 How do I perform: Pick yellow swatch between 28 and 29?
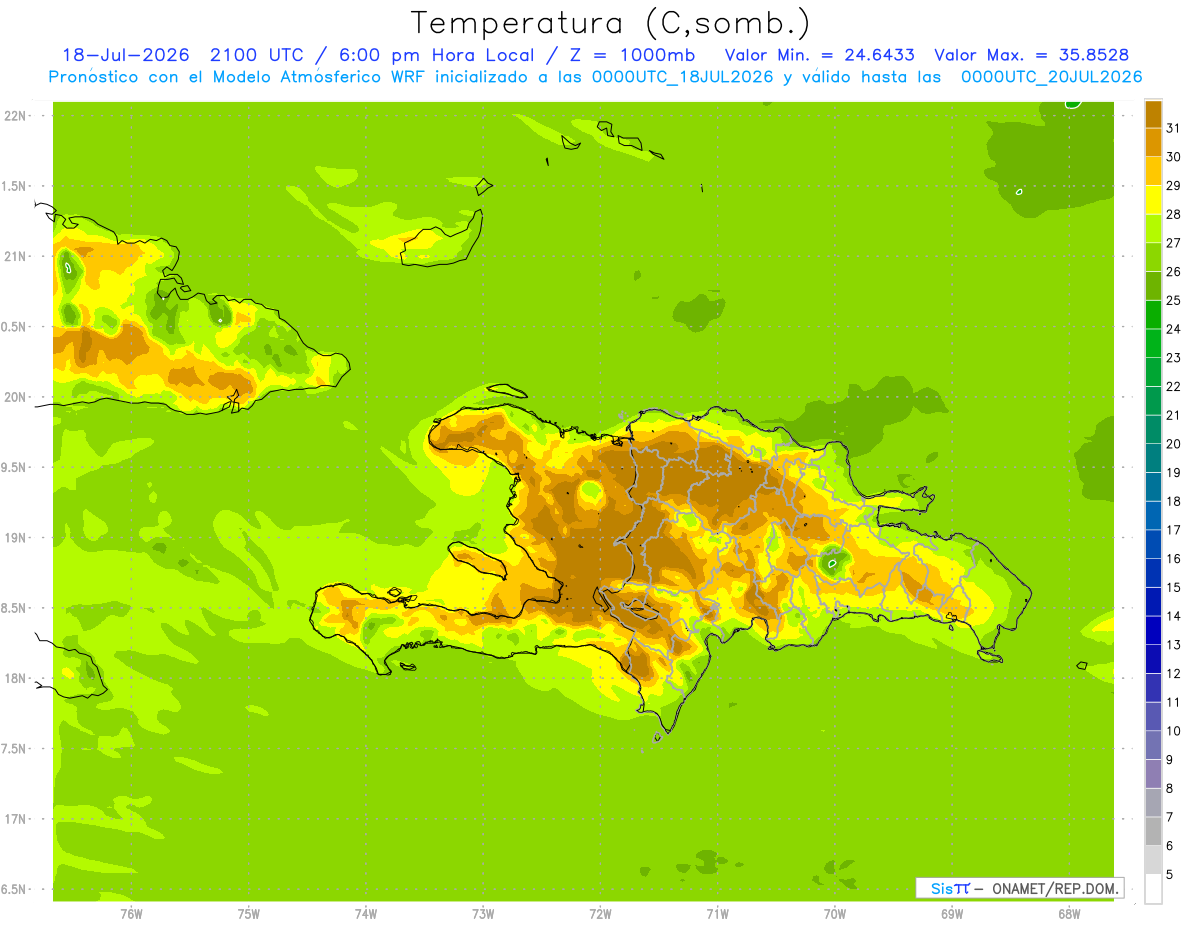click(1153, 200)
